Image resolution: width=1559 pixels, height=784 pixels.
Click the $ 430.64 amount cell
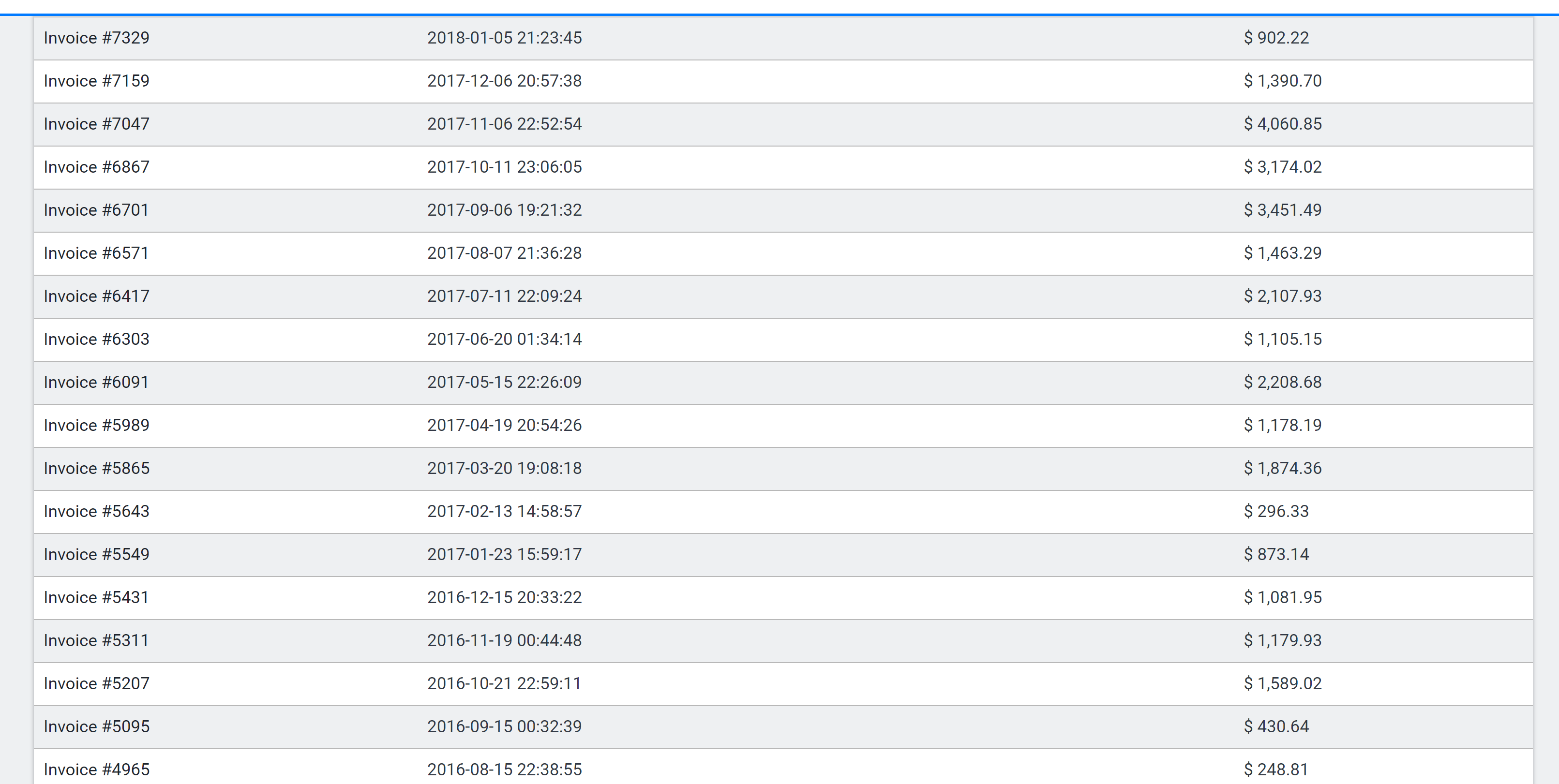(x=1276, y=726)
